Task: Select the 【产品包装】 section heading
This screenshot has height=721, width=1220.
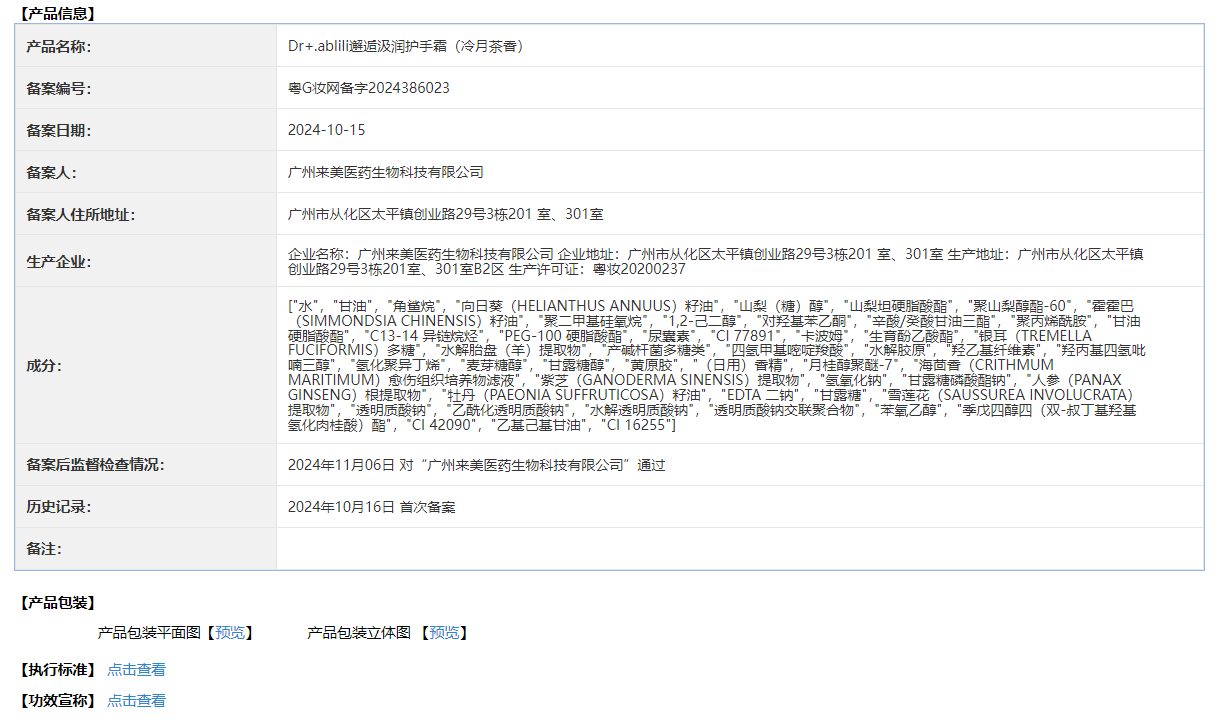Action: click(x=57, y=602)
